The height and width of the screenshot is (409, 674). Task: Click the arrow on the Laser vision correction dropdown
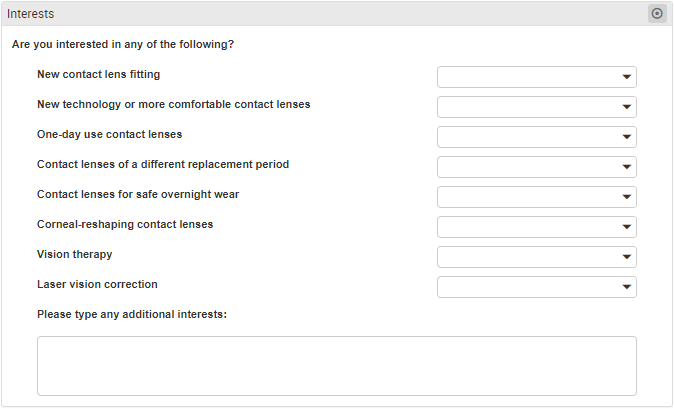626,287
